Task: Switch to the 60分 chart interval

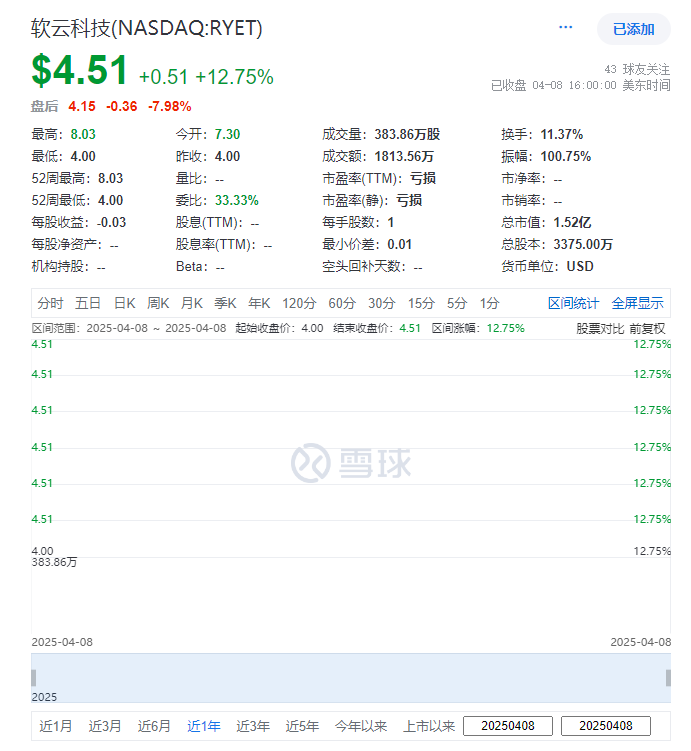Action: pos(342,303)
